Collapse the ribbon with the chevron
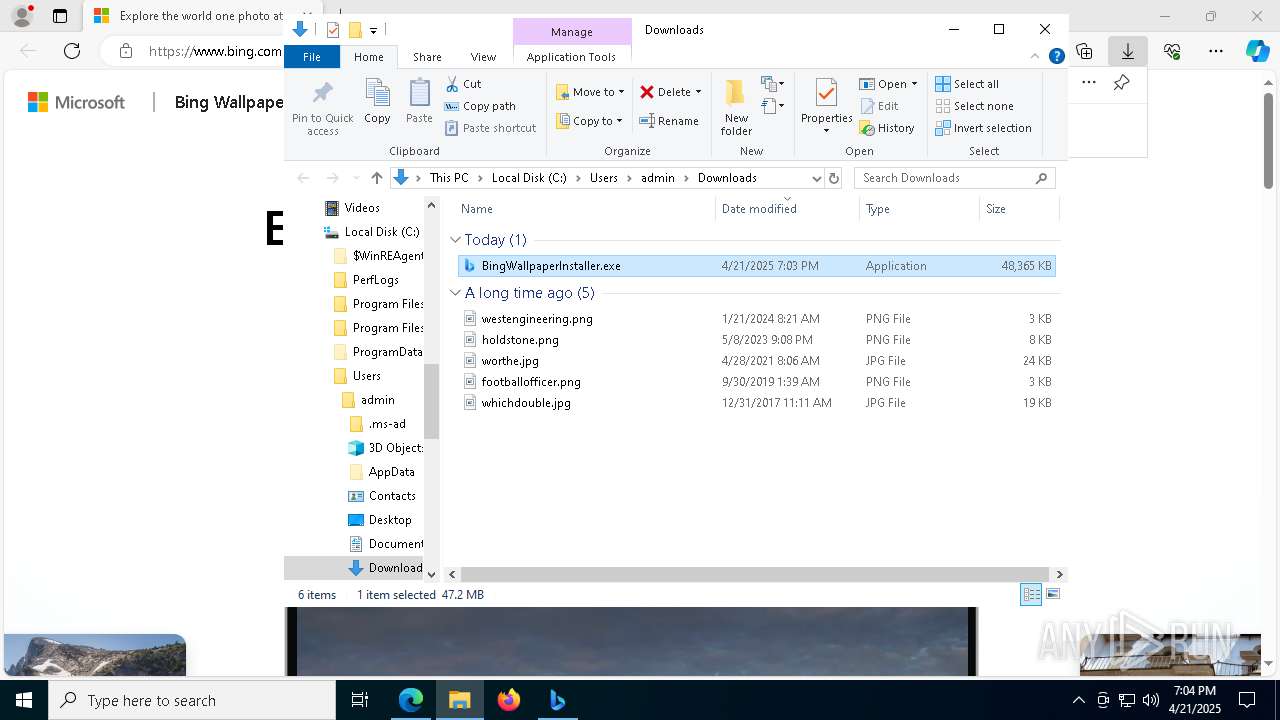This screenshot has height=720, width=1280. point(1035,57)
